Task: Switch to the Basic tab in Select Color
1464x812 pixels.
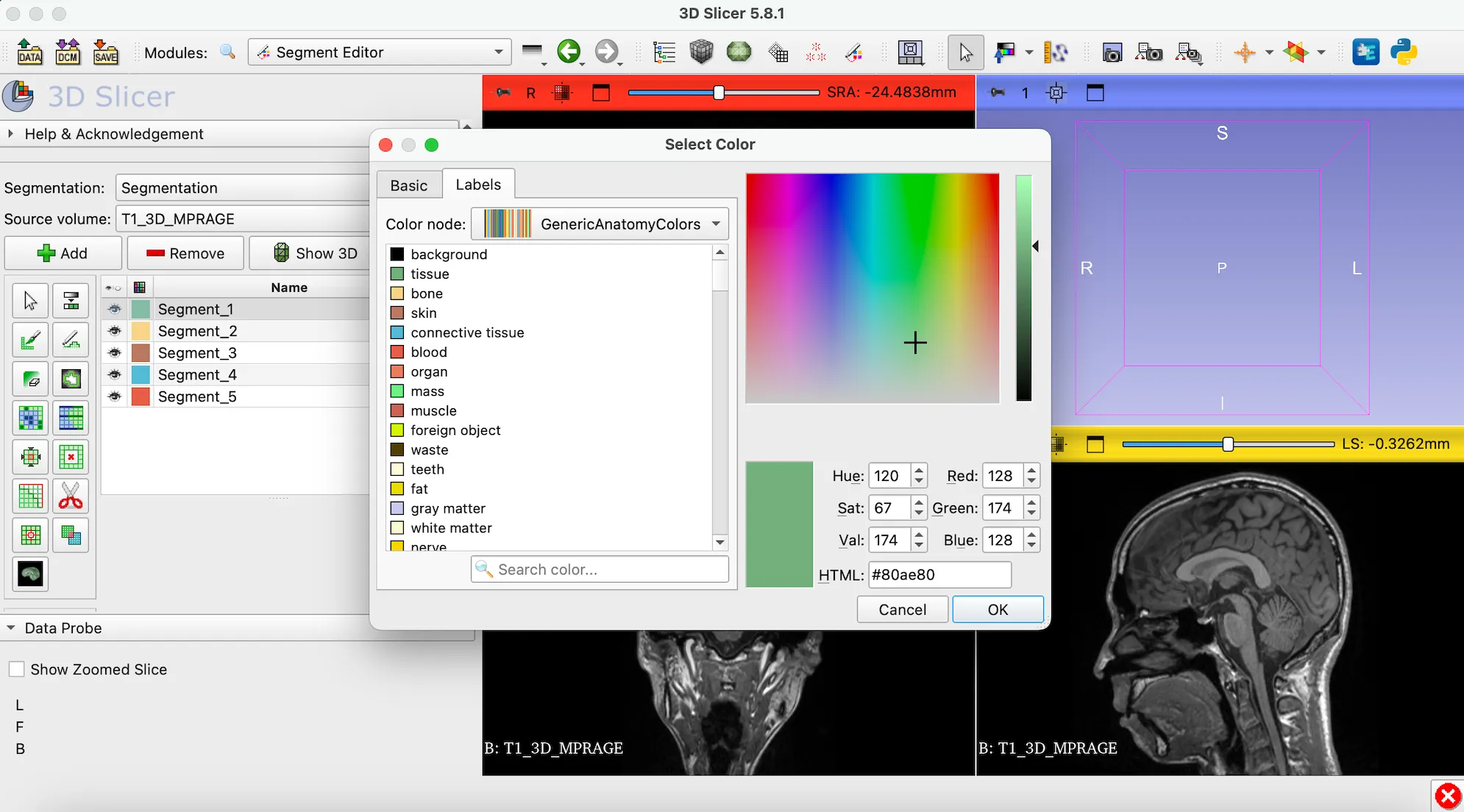Action: pyautogui.click(x=408, y=185)
